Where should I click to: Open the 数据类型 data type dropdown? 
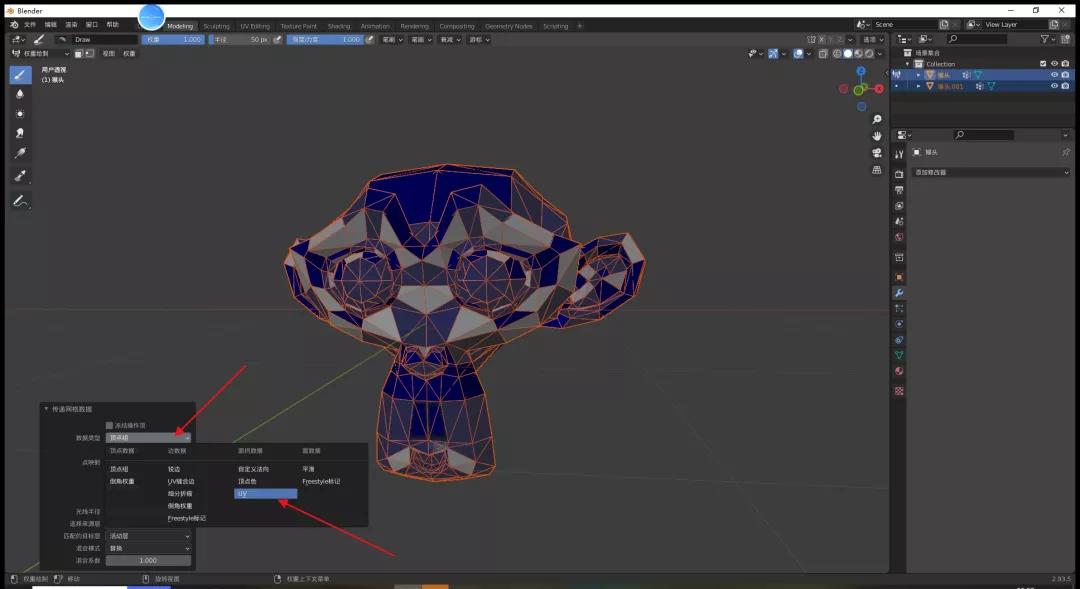coord(148,437)
